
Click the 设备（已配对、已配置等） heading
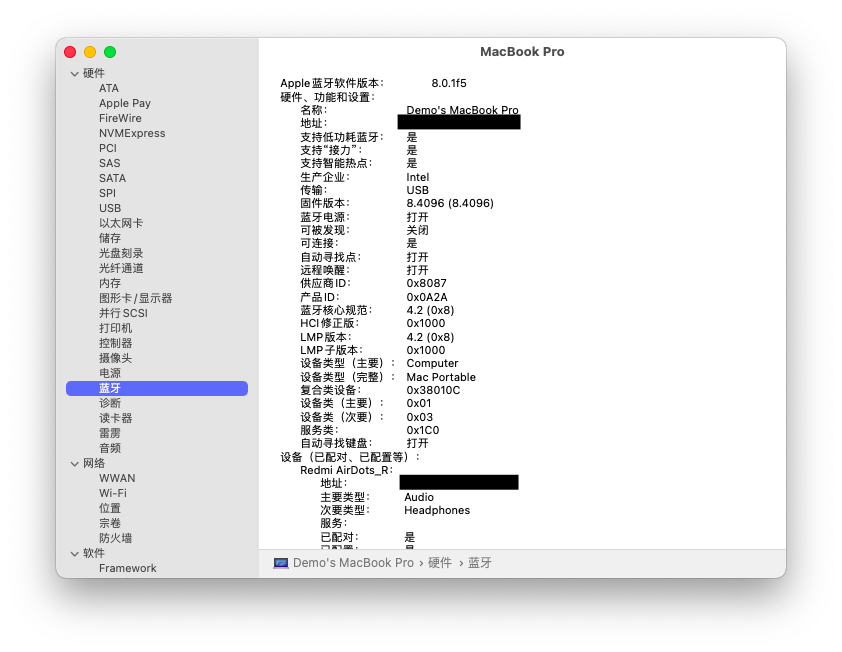pos(350,457)
